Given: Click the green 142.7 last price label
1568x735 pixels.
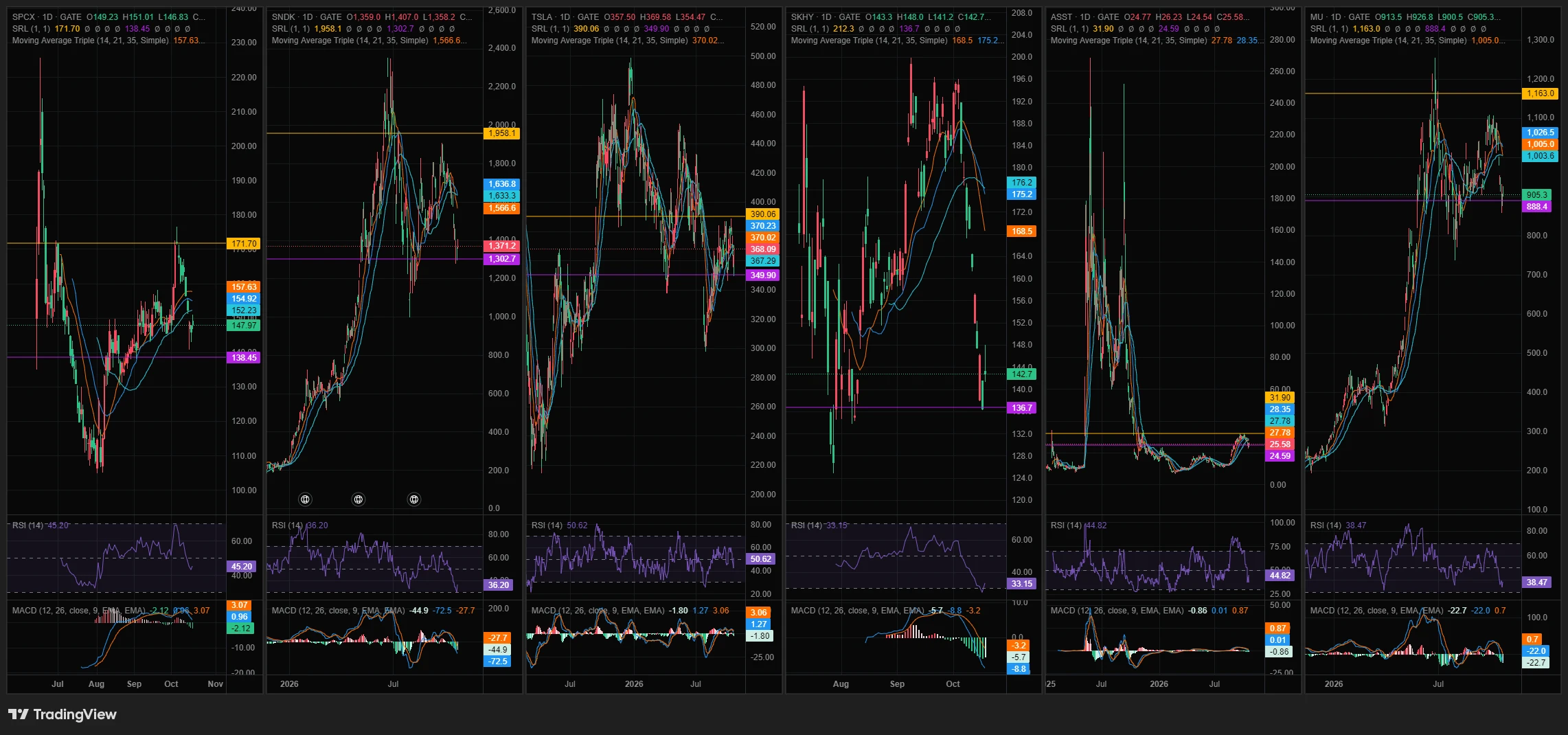Looking at the screenshot, I should [x=1021, y=374].
